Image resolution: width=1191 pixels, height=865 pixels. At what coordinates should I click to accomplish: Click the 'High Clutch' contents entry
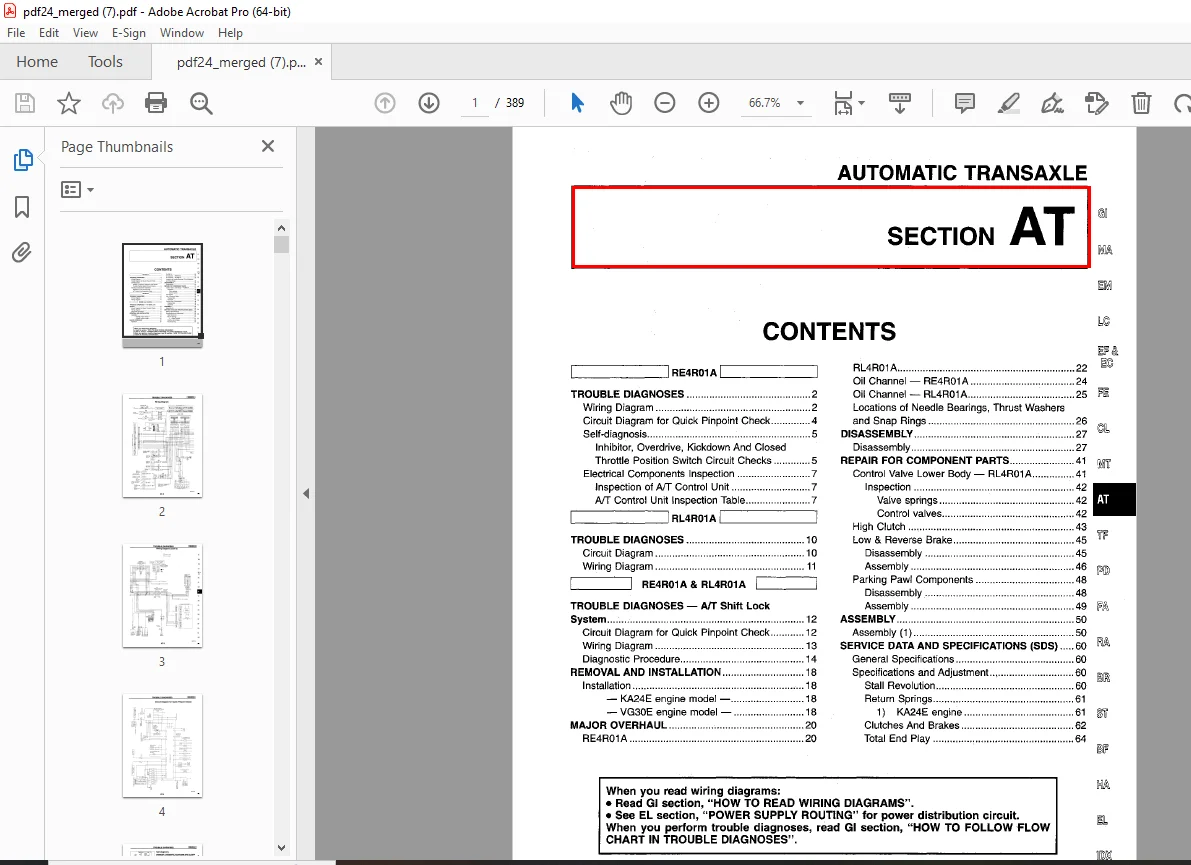tap(969, 526)
